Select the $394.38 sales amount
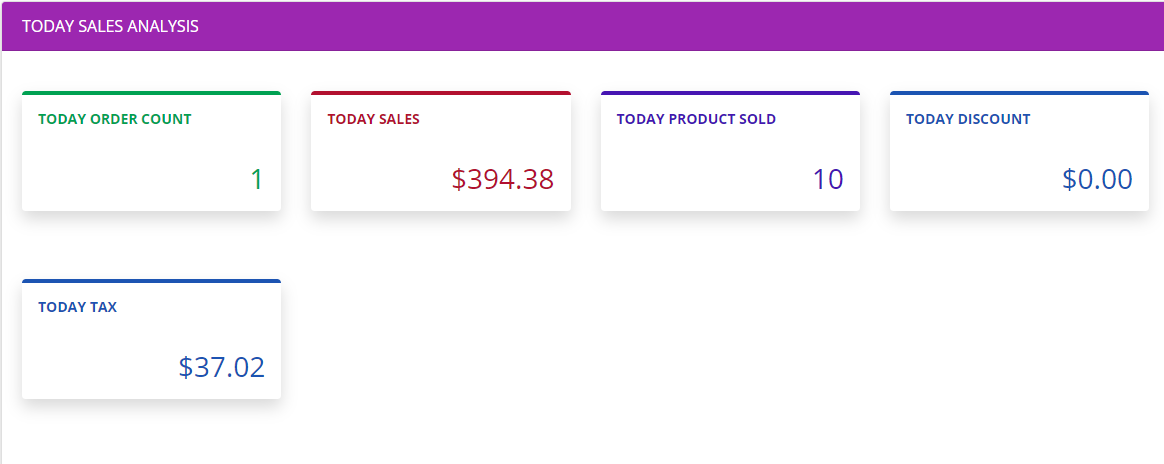Image resolution: width=1164 pixels, height=464 pixels. point(502,180)
